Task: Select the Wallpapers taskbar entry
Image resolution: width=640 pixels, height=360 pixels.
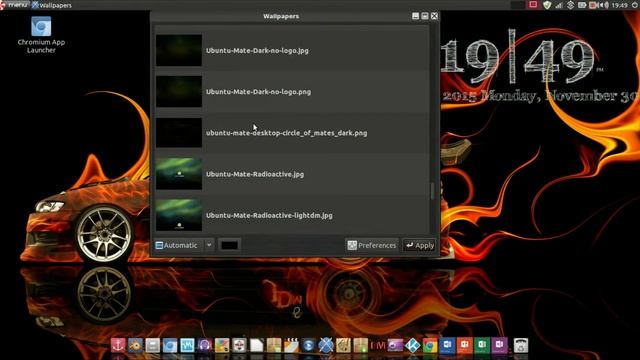Action: click(x=51, y=5)
